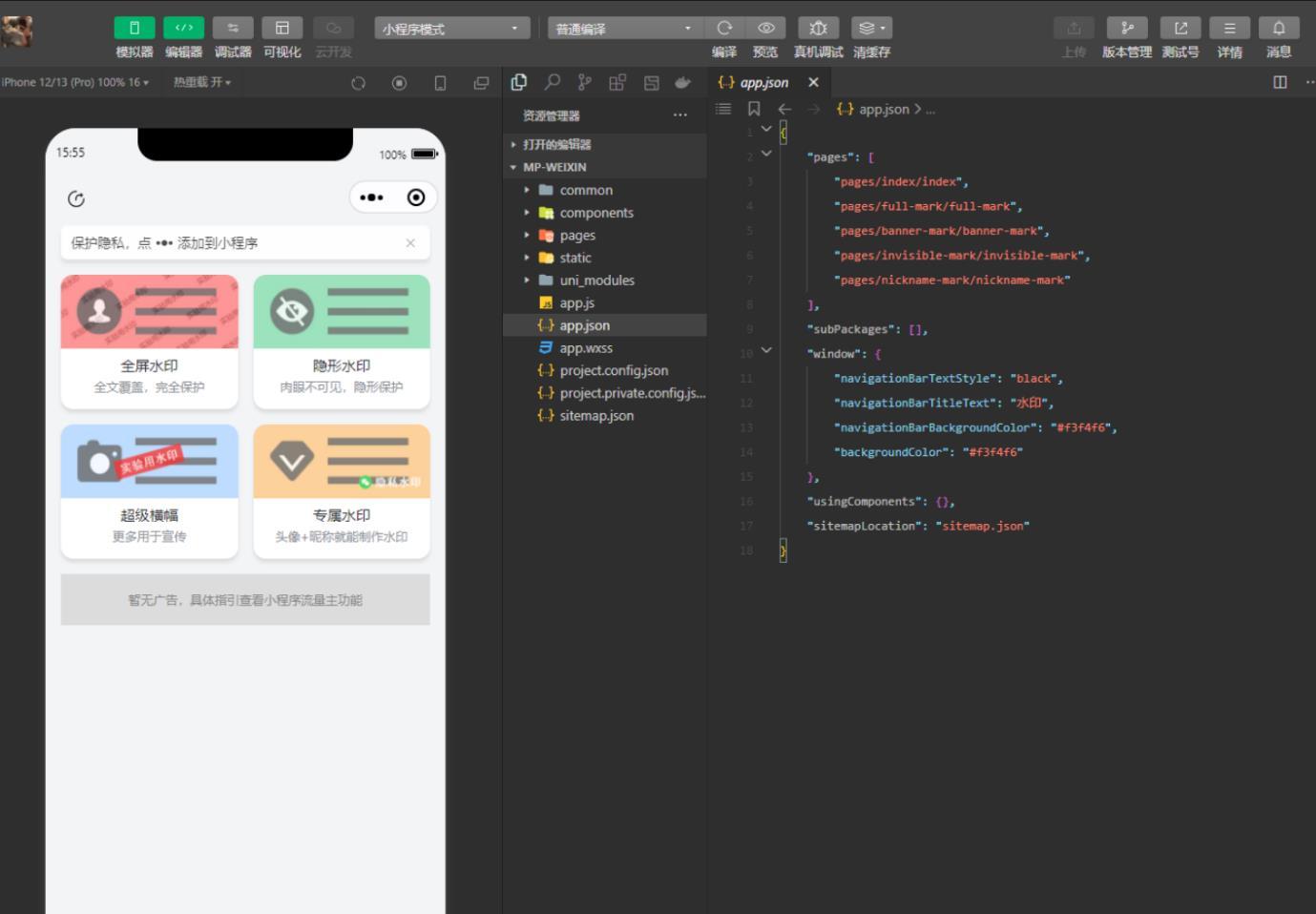This screenshot has width=1316, height=914.
Task: Open real device debugging bug icon
Action: tap(818, 29)
